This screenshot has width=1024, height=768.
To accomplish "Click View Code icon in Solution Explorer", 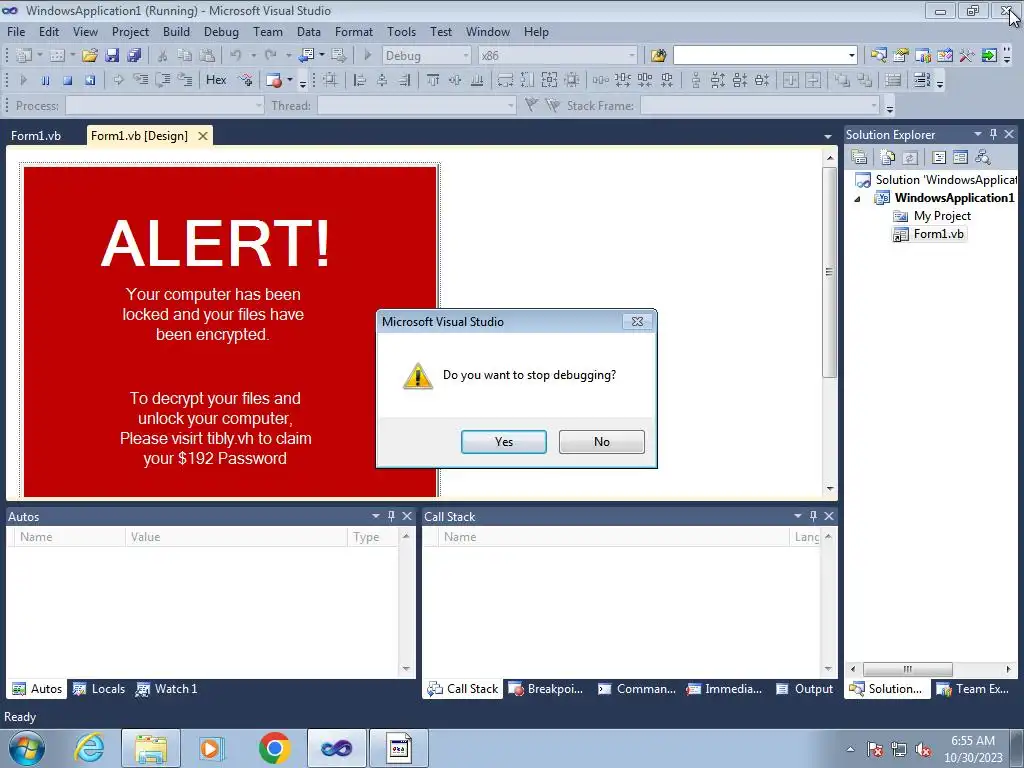I will 938,157.
